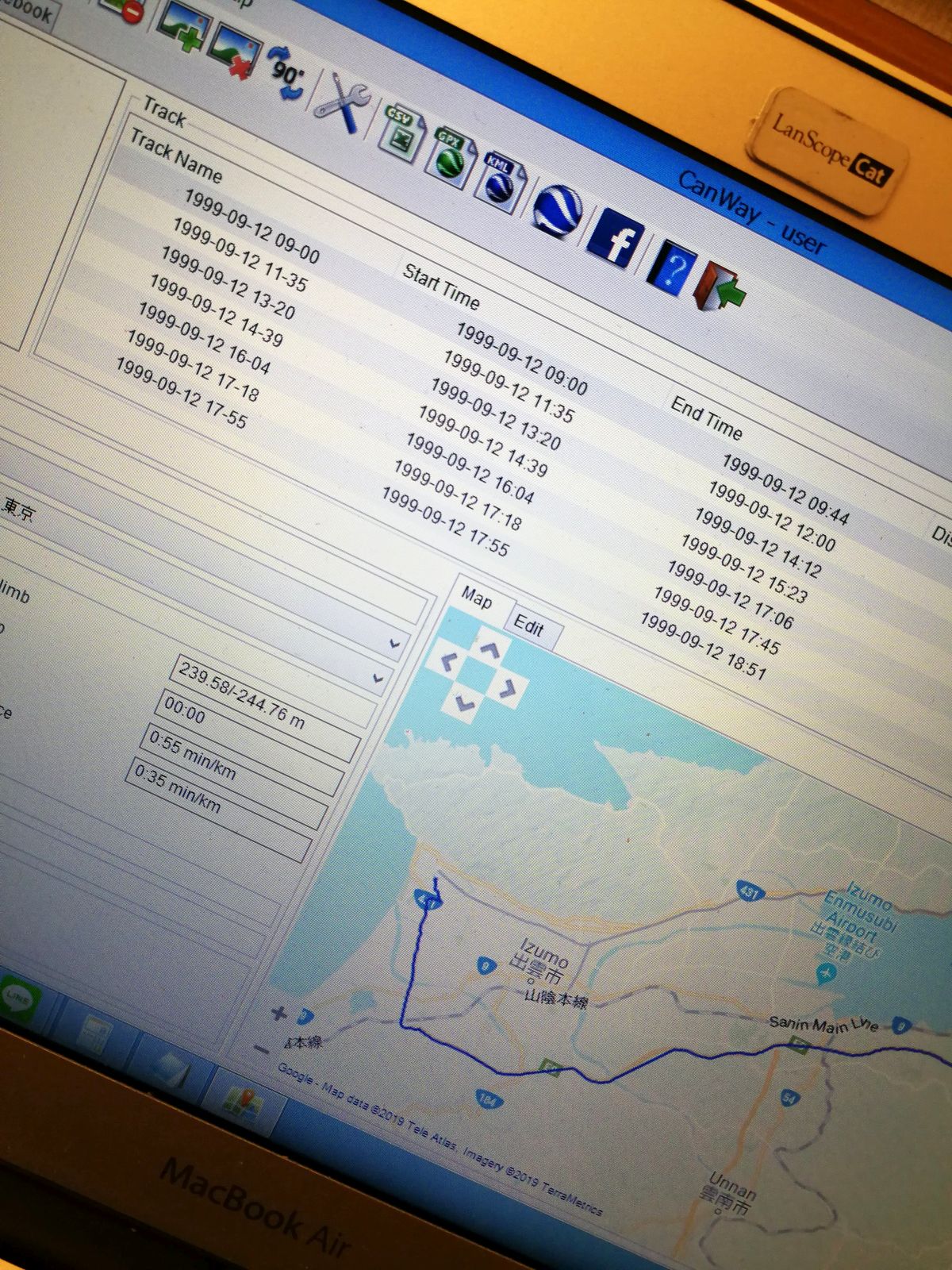Expand the dropdown arrow above the elevation field
The width and height of the screenshot is (952, 1270).
click(x=378, y=679)
